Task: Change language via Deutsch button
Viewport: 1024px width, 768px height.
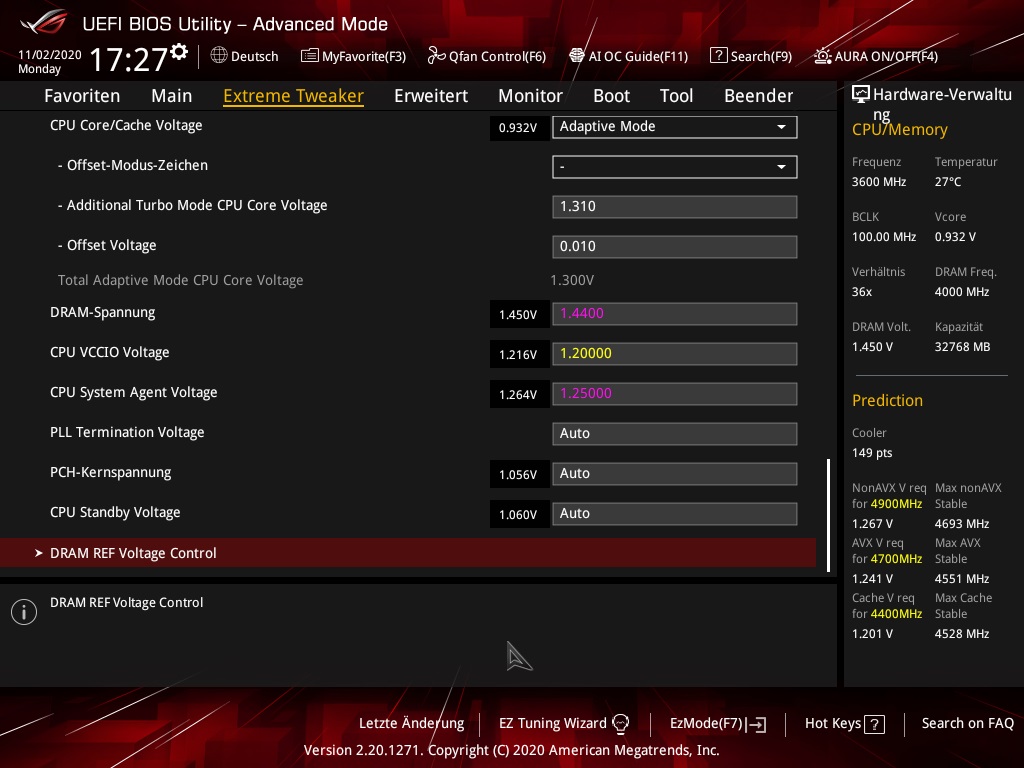Action: click(x=244, y=56)
